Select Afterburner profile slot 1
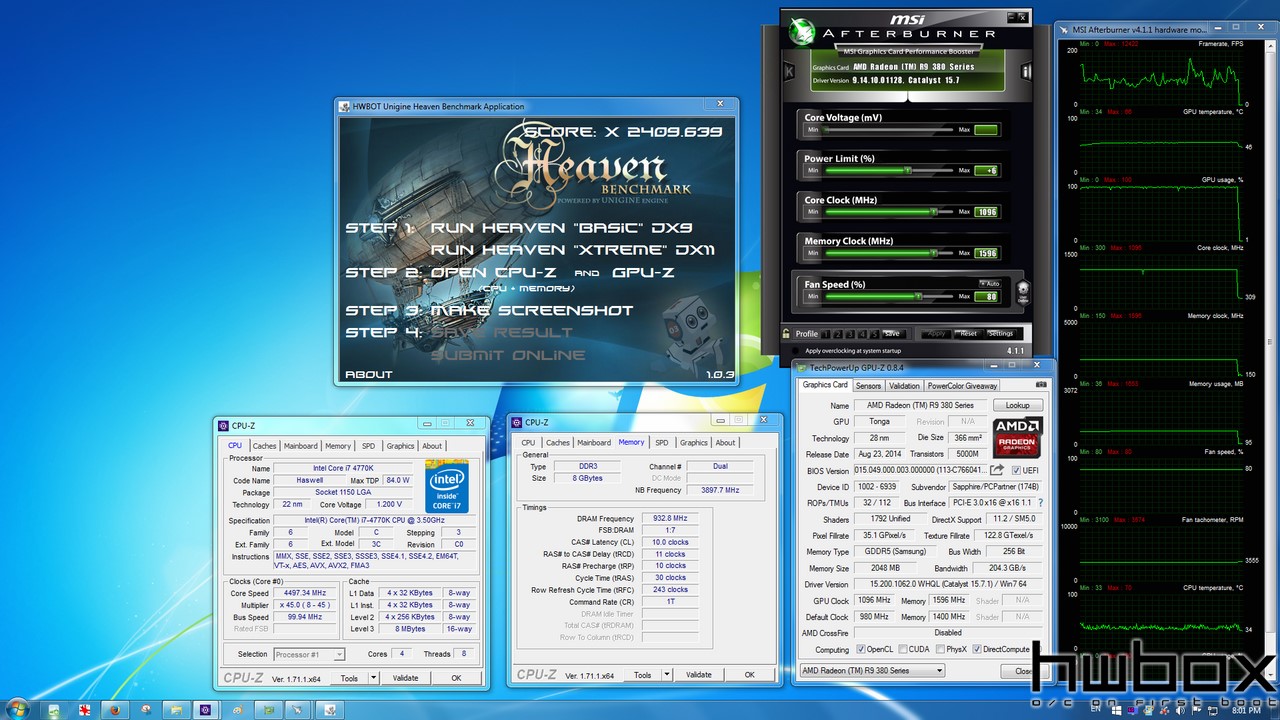This screenshot has width=1280, height=720. (826, 334)
